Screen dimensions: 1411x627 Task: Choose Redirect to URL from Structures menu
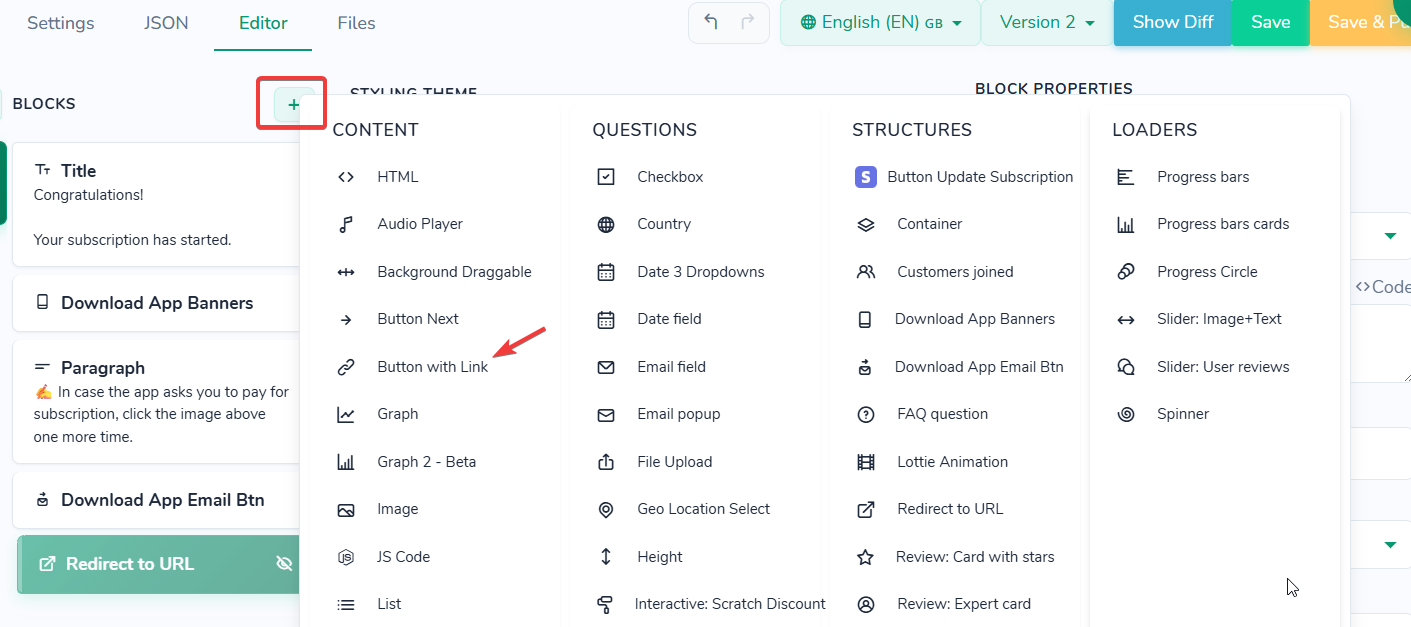[950, 509]
